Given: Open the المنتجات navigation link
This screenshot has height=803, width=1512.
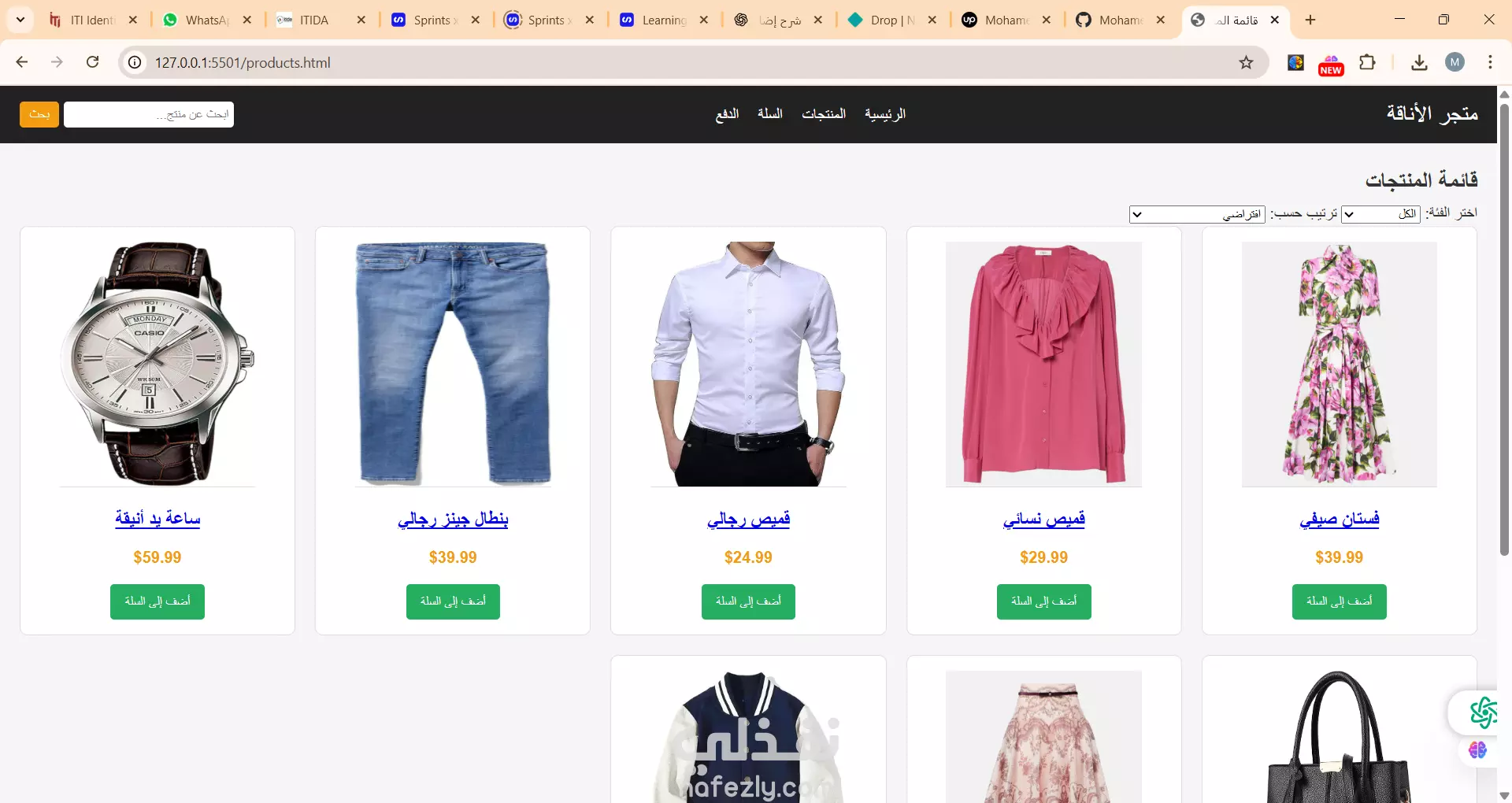Looking at the screenshot, I should click(x=824, y=114).
